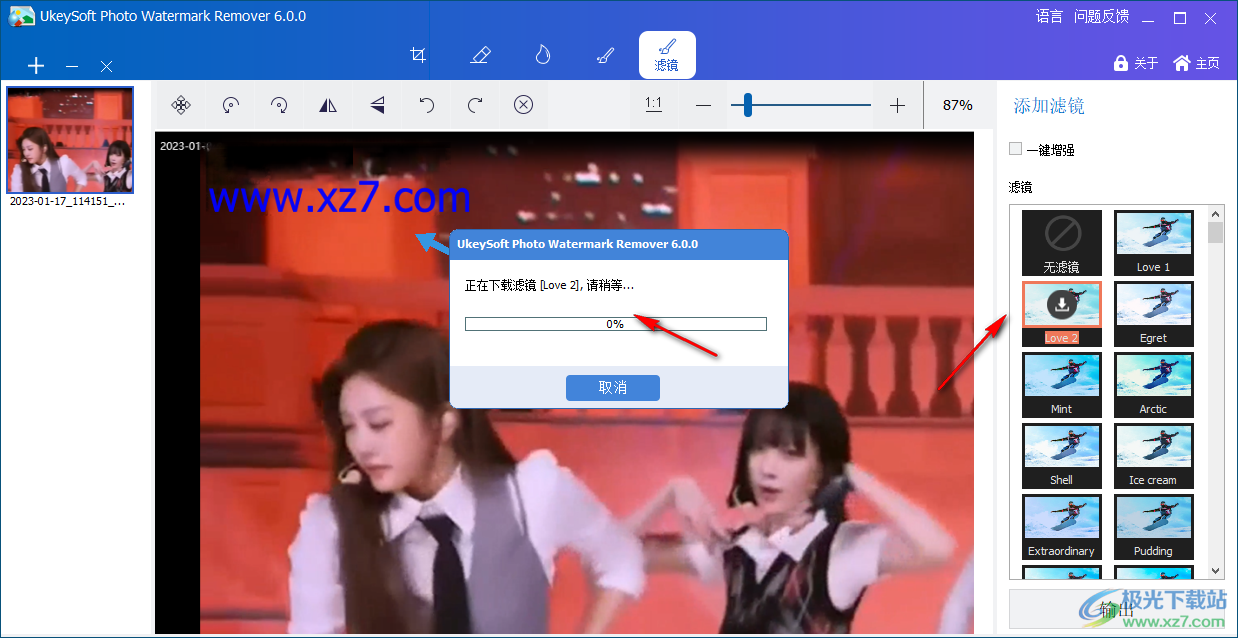Click the 输出 output button
Image resolution: width=1238 pixels, height=638 pixels.
[x=1117, y=609]
